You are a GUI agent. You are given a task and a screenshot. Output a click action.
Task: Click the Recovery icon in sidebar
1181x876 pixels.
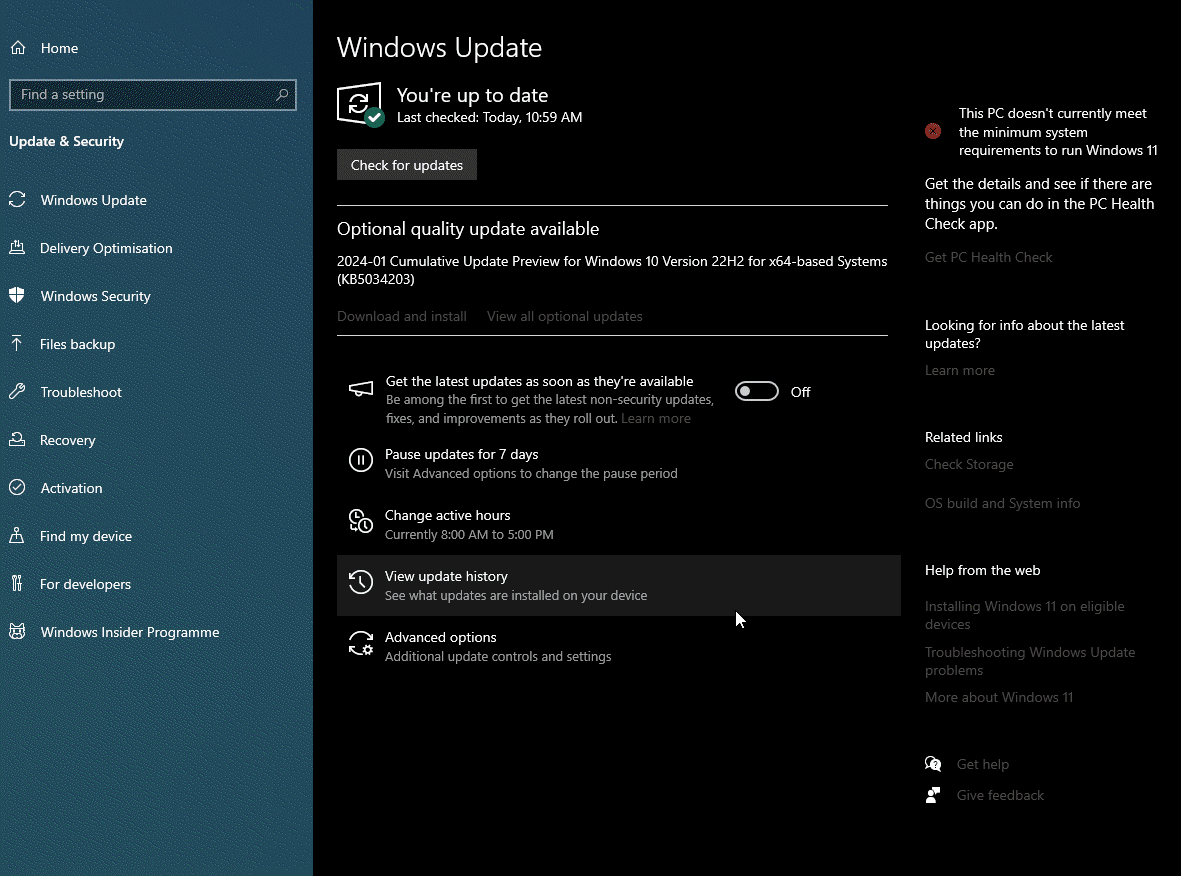[x=17, y=440]
